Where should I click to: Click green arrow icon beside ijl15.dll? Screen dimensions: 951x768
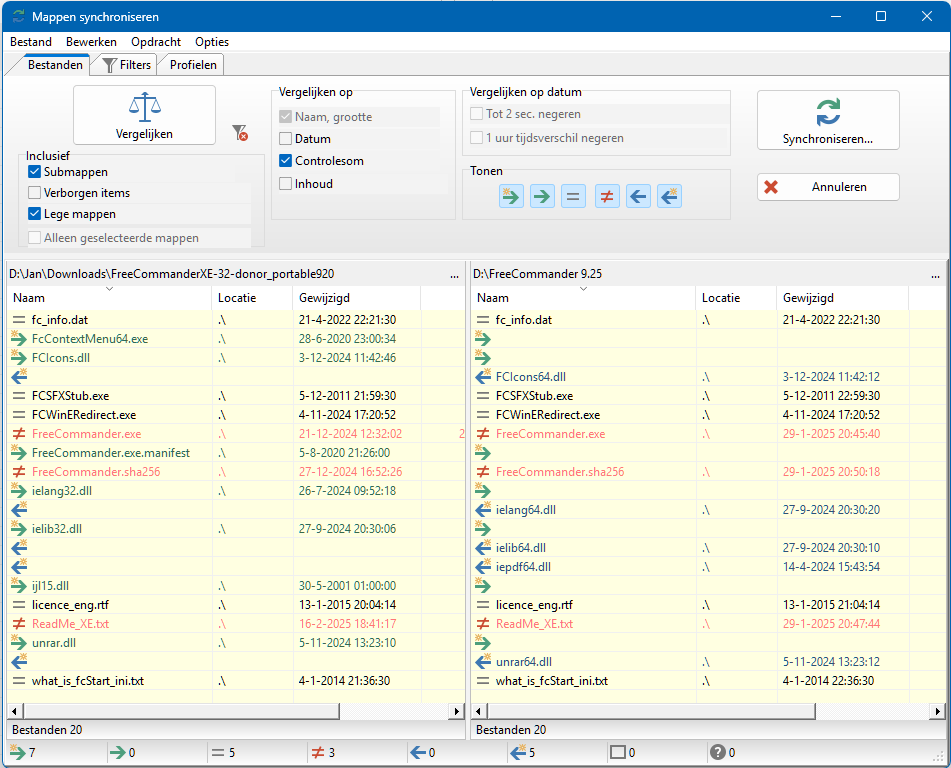(19, 586)
